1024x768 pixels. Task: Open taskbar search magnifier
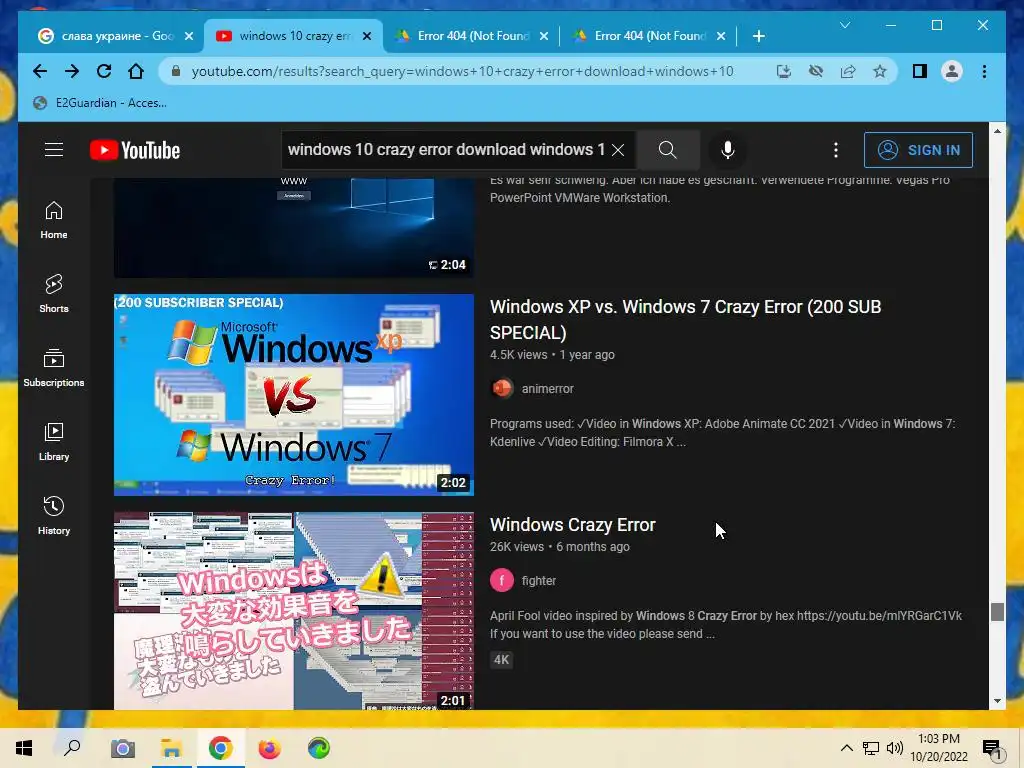pyautogui.click(x=72, y=747)
